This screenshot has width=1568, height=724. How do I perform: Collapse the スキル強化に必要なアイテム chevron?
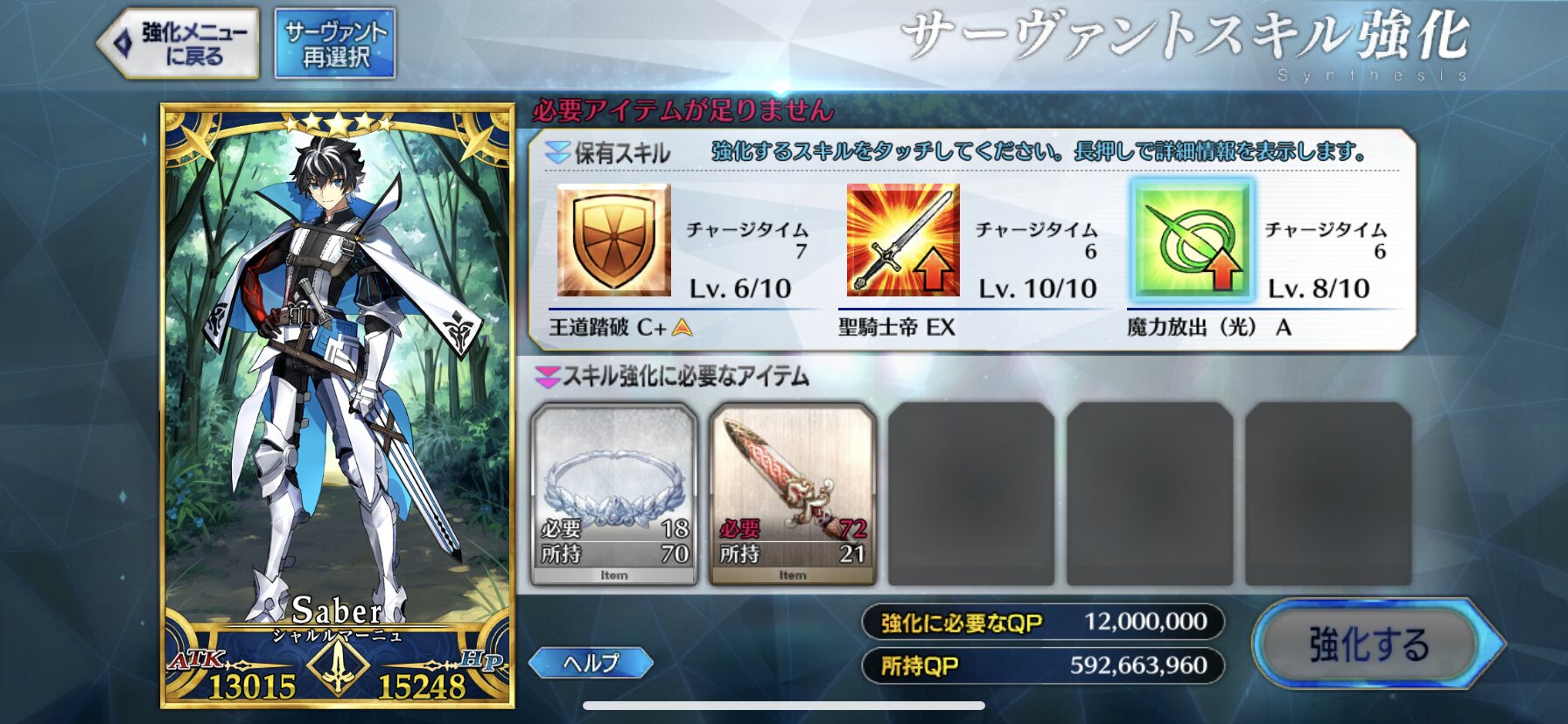point(547,377)
